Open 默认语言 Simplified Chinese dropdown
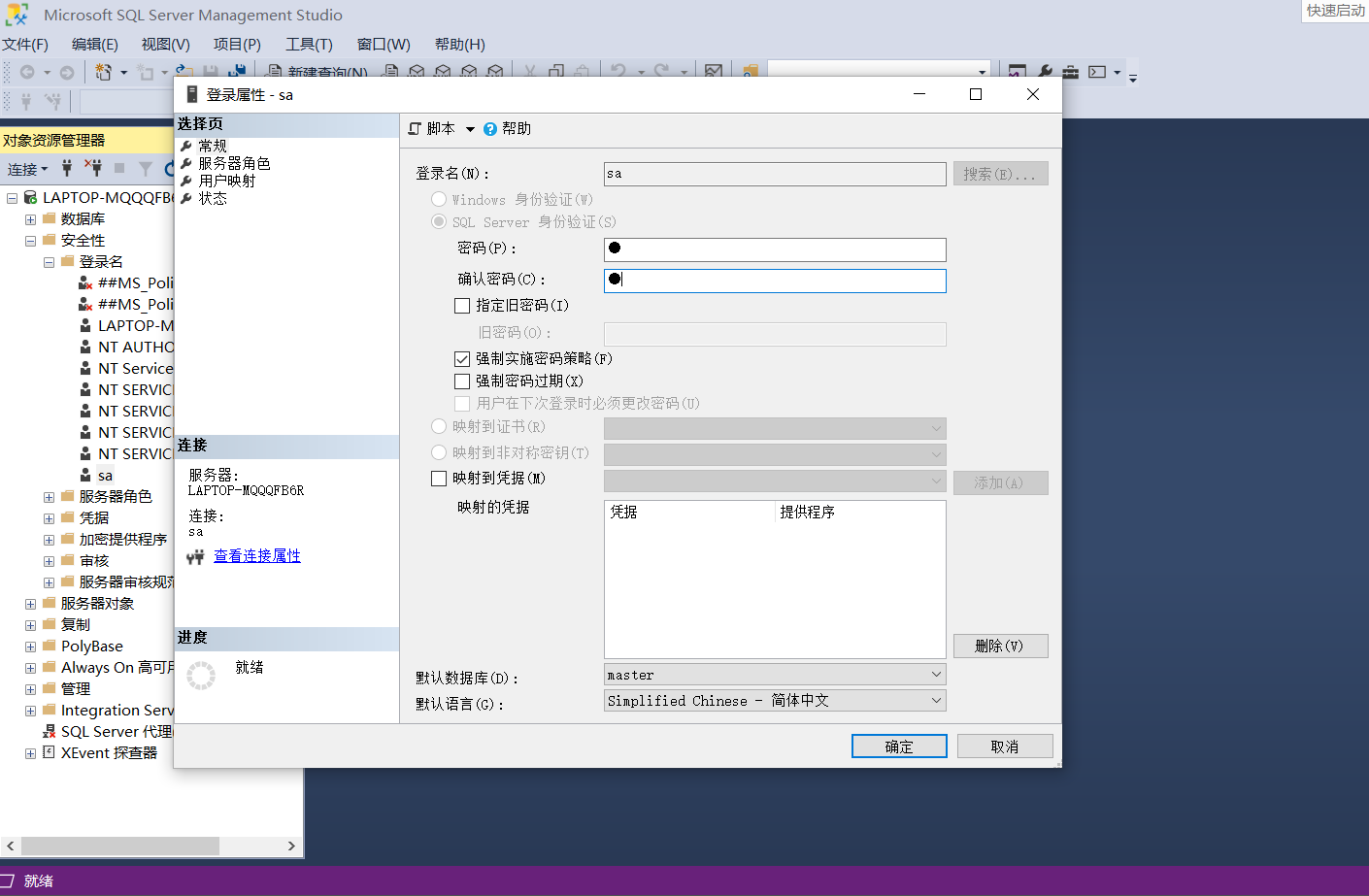 point(775,701)
